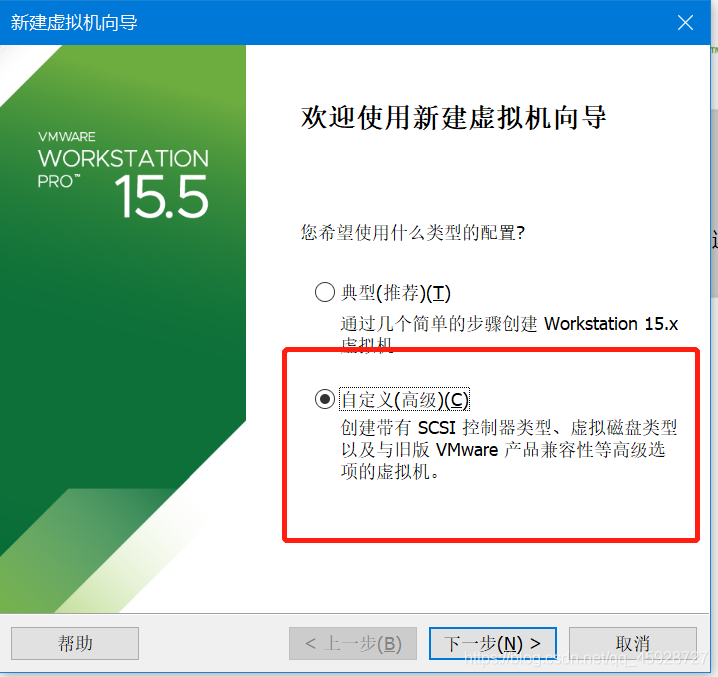Click the scrollbar at the window's right edge
This screenshot has width=718, height=677.
click(714, 204)
